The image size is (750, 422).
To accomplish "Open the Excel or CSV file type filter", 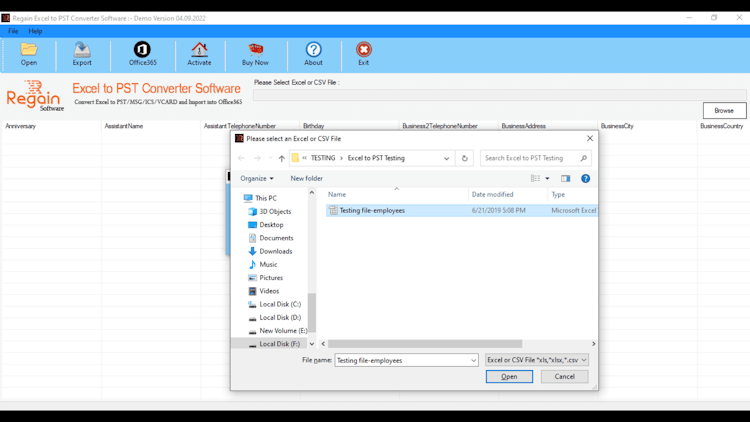I will 537,360.
